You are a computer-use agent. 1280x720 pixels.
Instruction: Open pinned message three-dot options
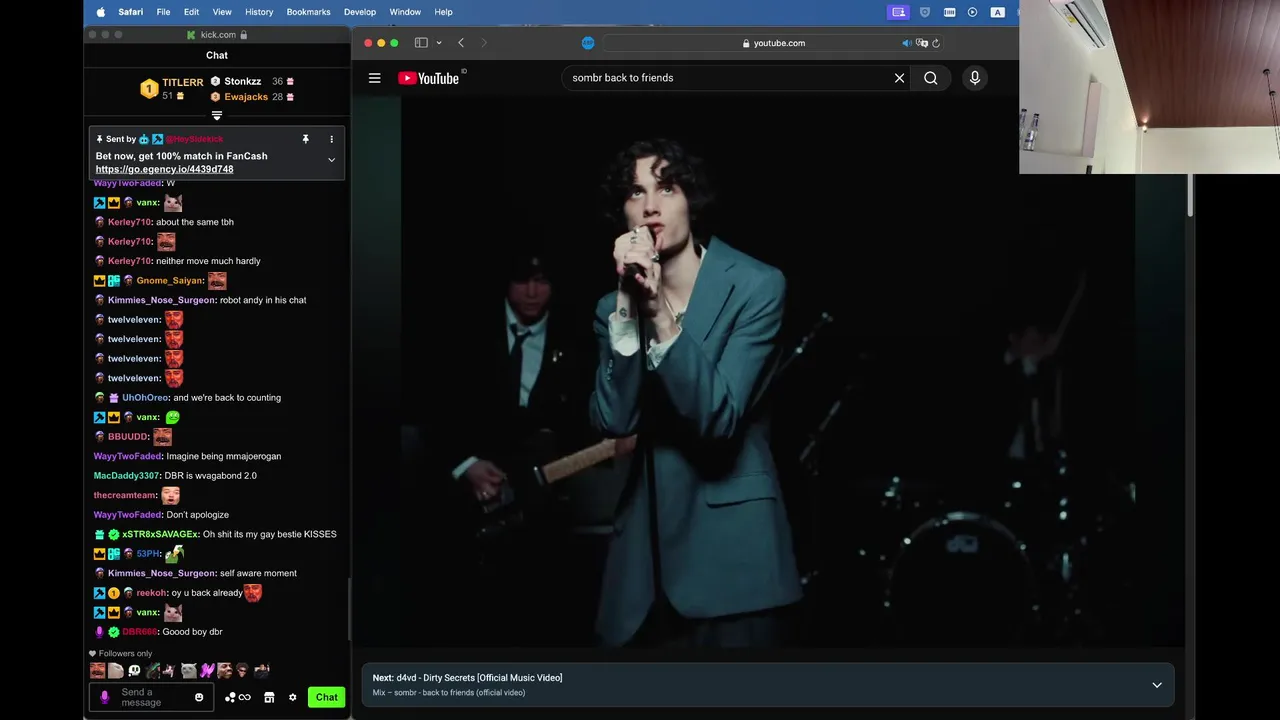point(331,139)
